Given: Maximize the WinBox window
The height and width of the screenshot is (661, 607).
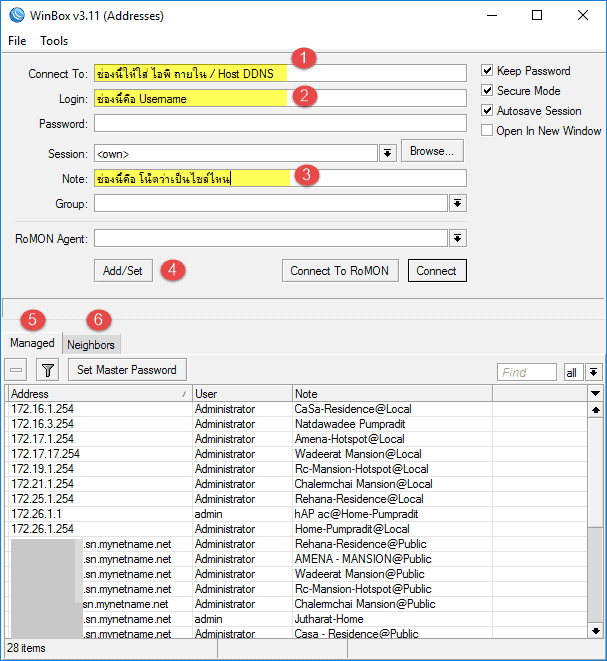Looking at the screenshot, I should coord(537,15).
